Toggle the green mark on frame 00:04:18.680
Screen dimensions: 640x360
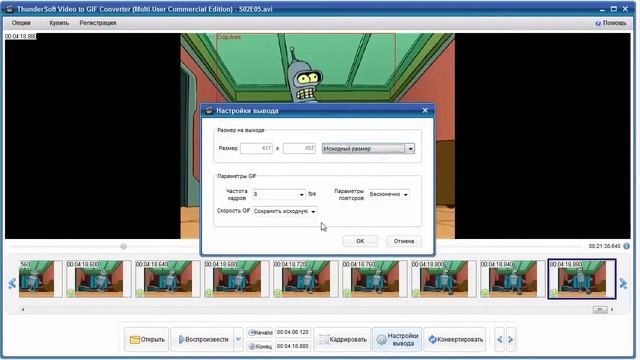click(209, 293)
